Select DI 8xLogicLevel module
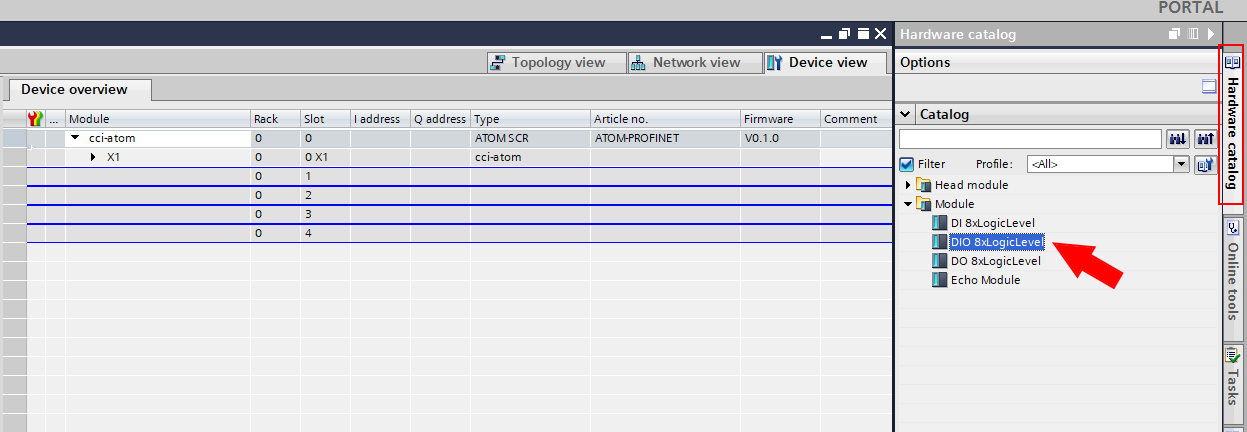Viewport: 1247px width, 432px height. pos(991,223)
